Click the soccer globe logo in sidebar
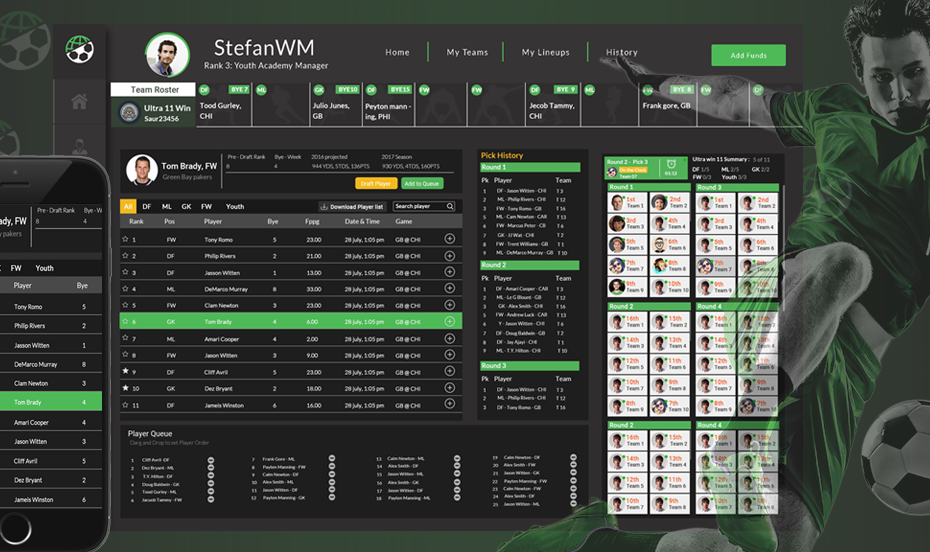The width and height of the screenshot is (930, 552). 79,49
